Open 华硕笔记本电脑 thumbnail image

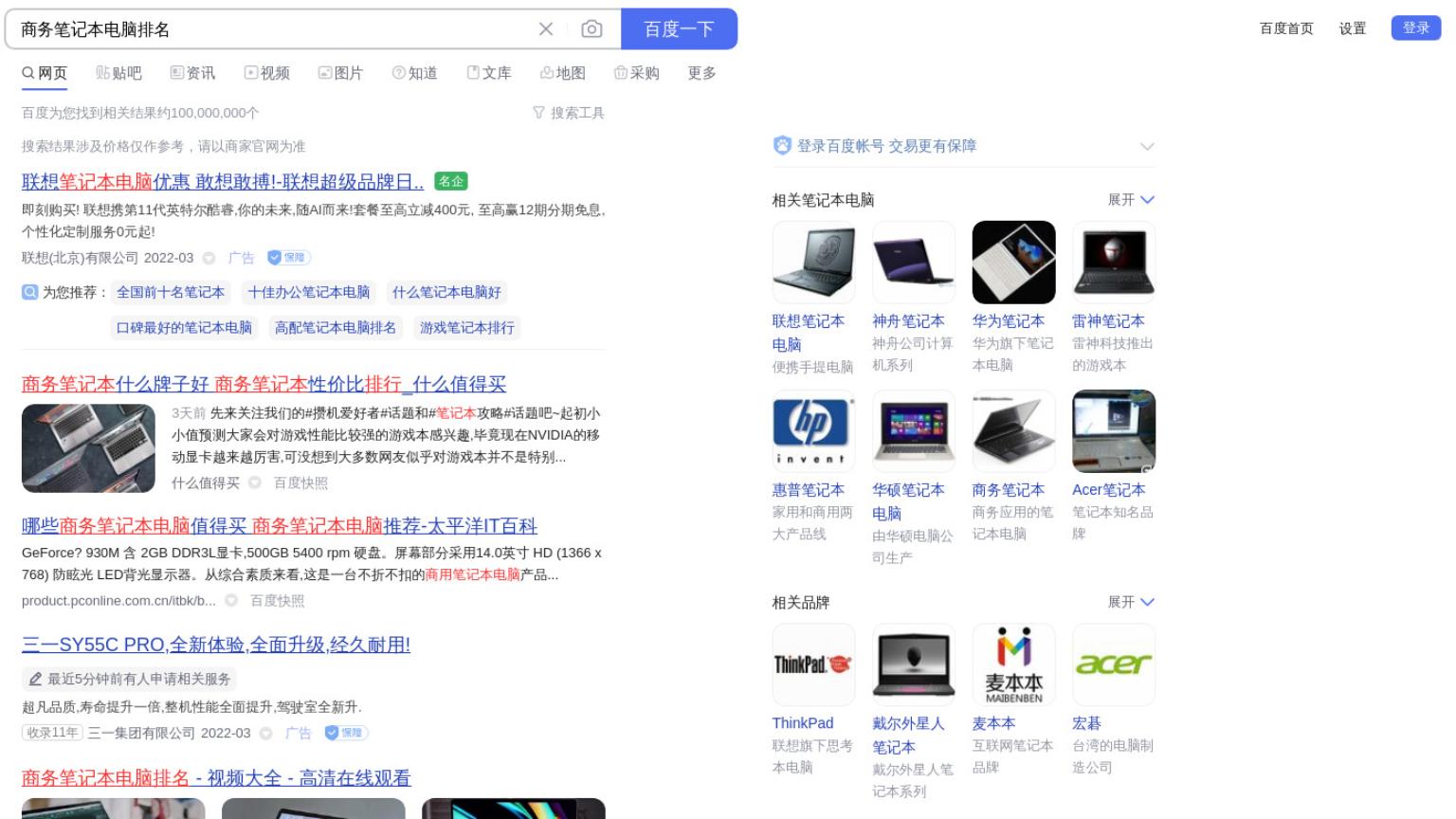[x=914, y=431]
